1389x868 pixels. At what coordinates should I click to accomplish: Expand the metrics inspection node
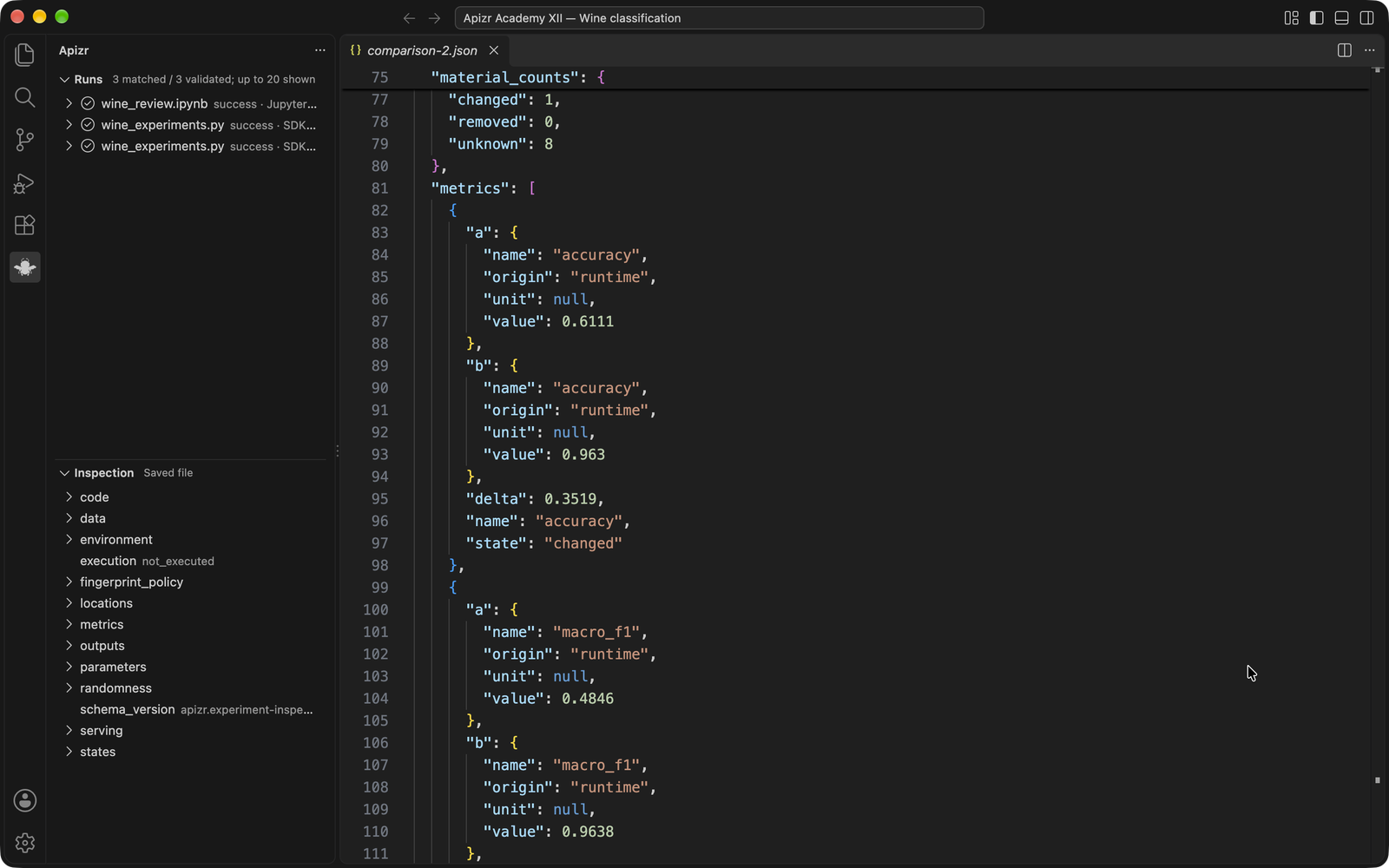tap(69, 625)
